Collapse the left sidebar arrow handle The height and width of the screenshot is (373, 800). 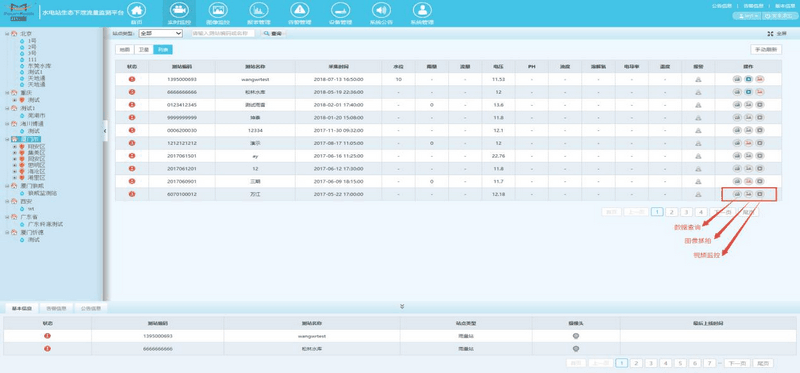(x=105, y=131)
